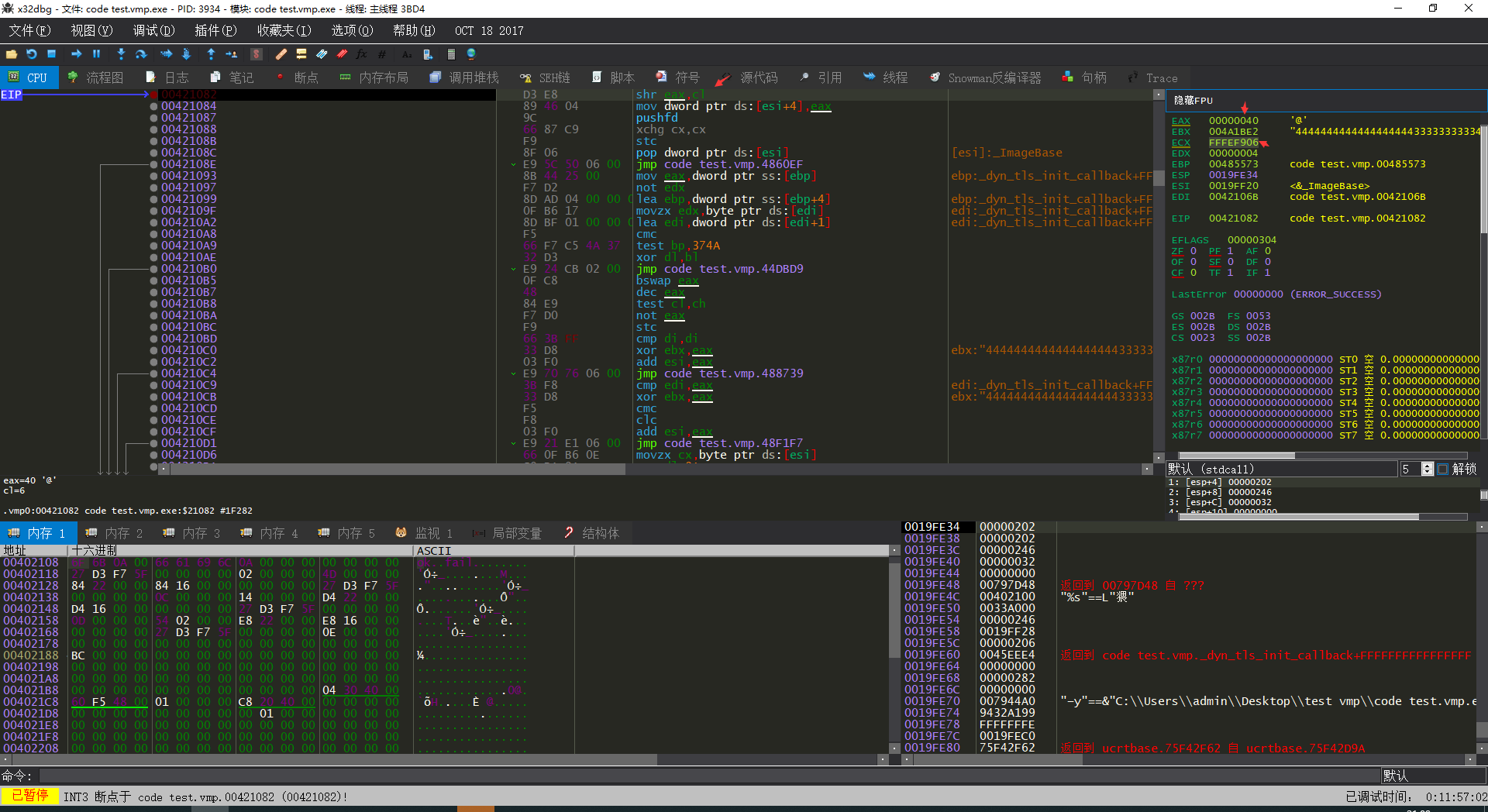Screen dimensions: 1488x812
Task: Click the Functions fx toolbar icon
Action: [x=361, y=54]
